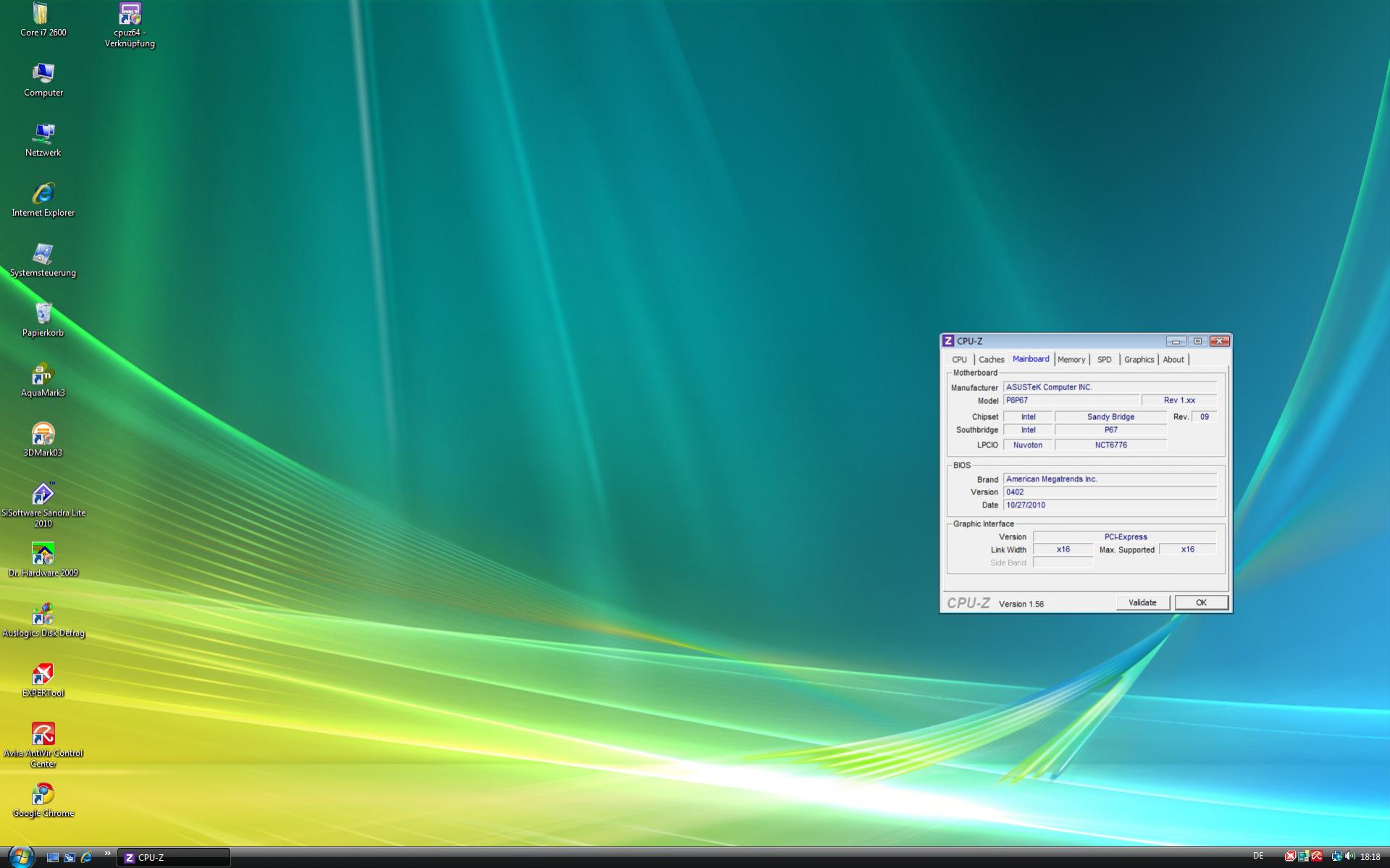Select the EXPERTool desktop shortcut
Viewport: 1390px width, 868px height.
point(43,681)
